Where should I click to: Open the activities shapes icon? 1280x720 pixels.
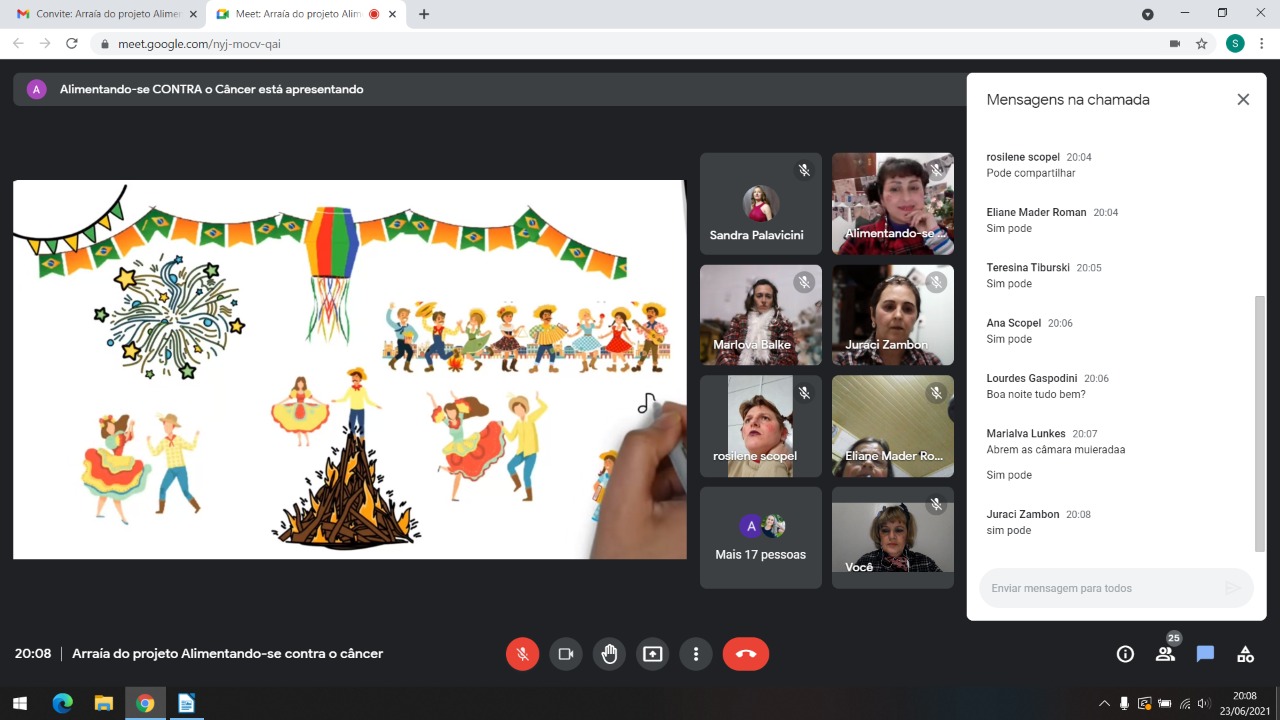pyautogui.click(x=1245, y=654)
